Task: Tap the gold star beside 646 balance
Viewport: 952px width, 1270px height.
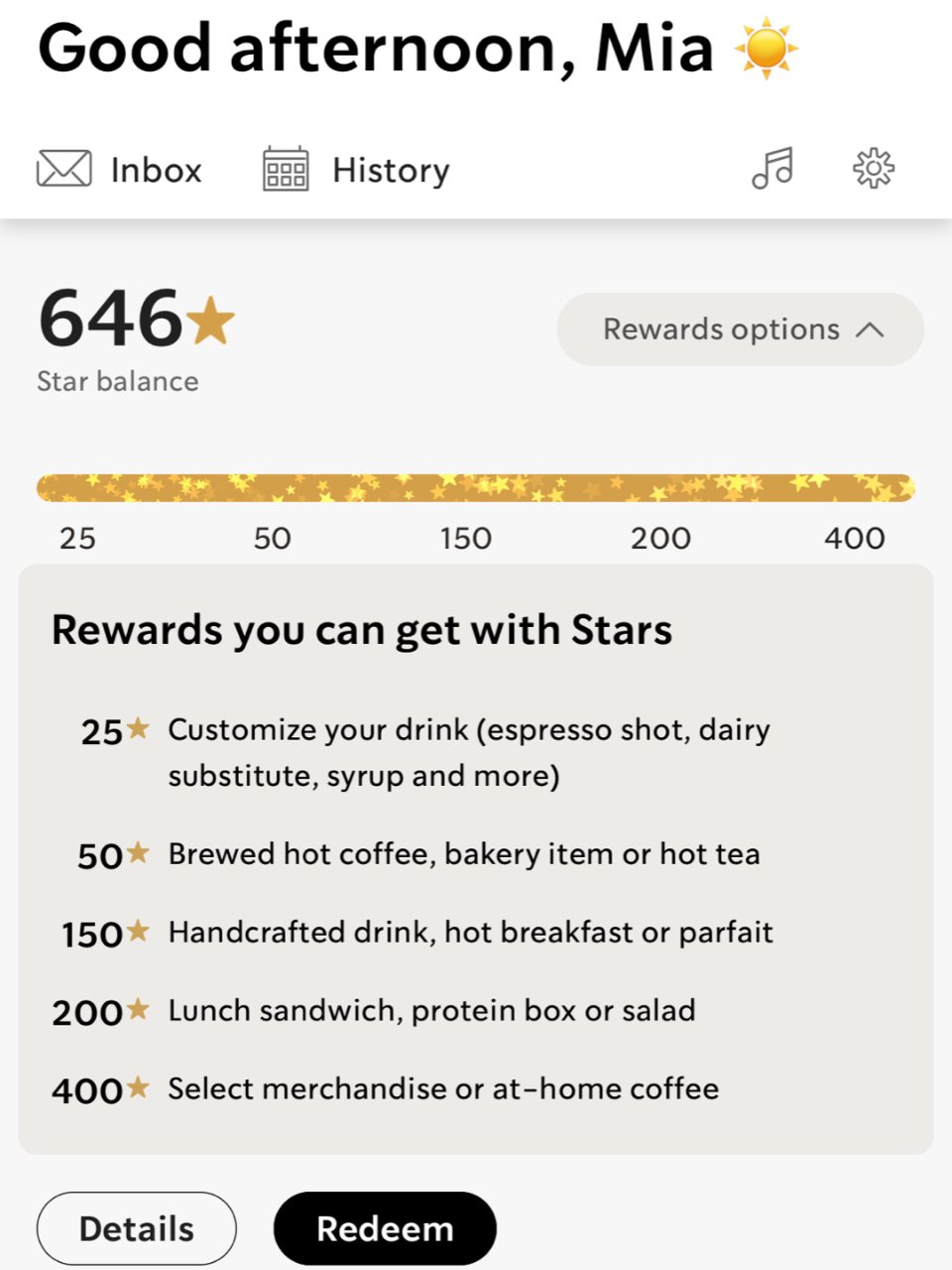Action: 210,320
